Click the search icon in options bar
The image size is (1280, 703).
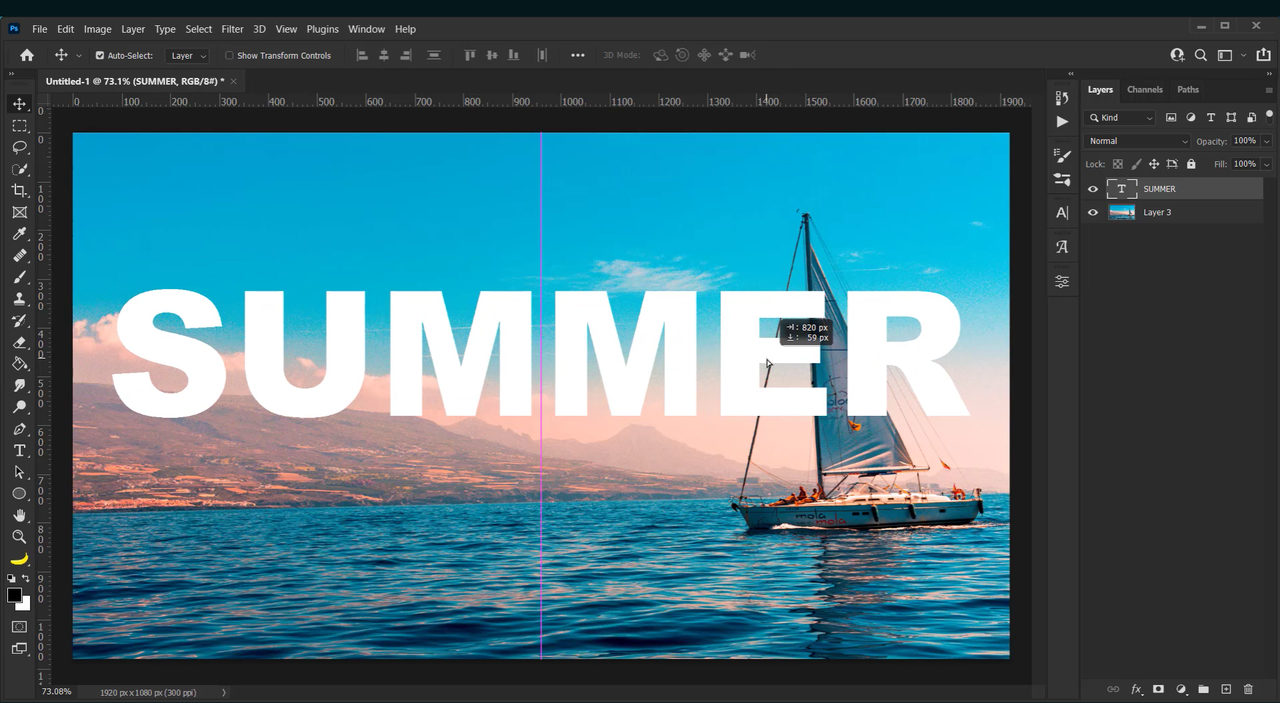pos(1201,56)
